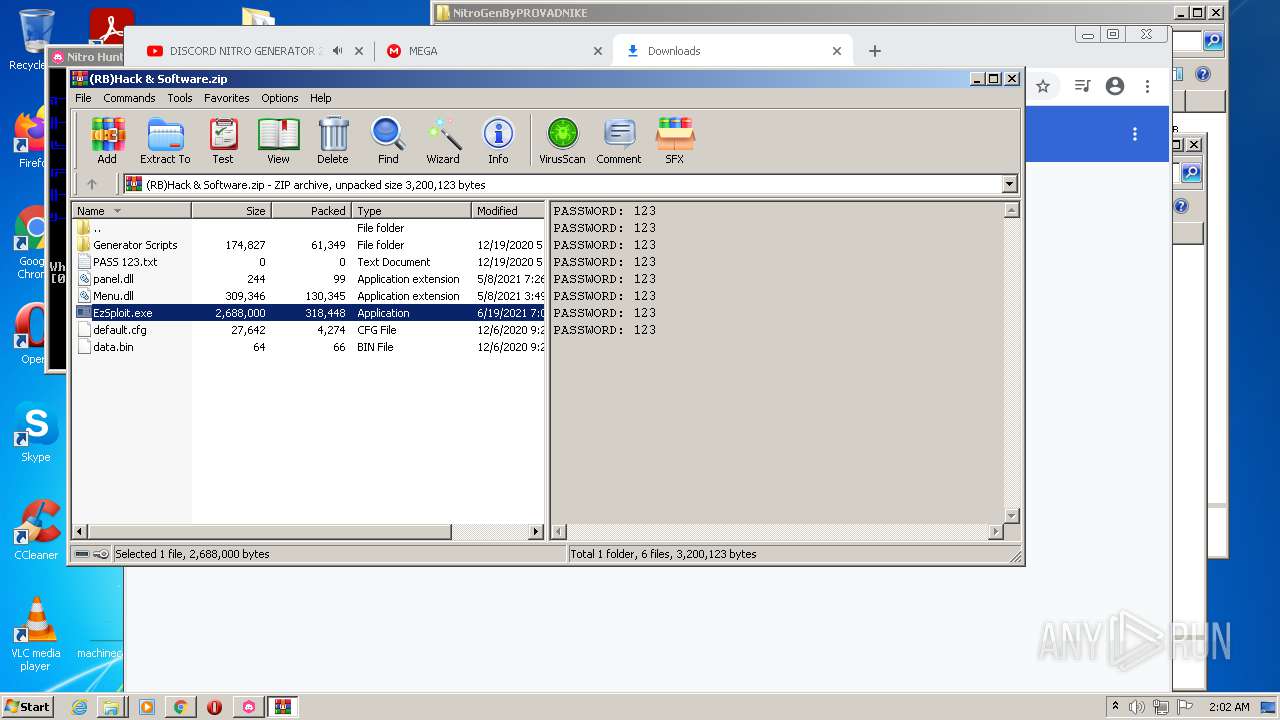Click the Add toolbar icon in WinRAR

click(x=106, y=140)
